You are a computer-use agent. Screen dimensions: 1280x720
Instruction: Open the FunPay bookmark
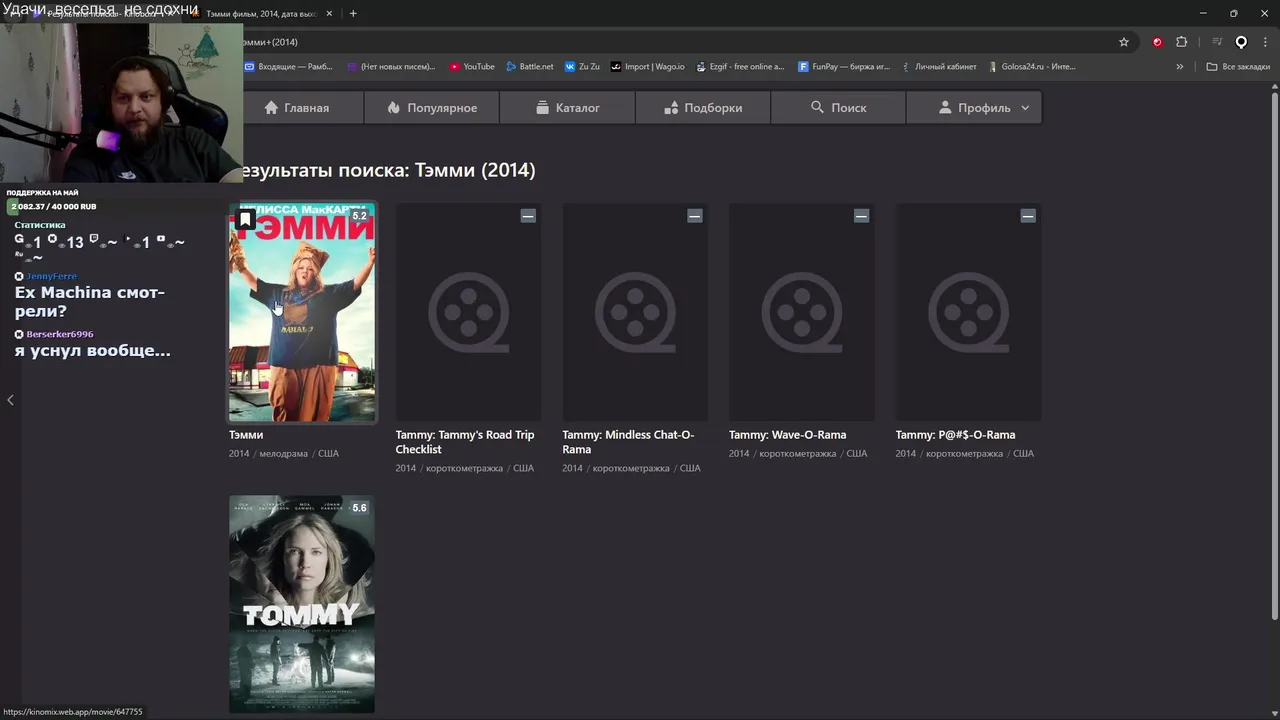(x=844, y=67)
